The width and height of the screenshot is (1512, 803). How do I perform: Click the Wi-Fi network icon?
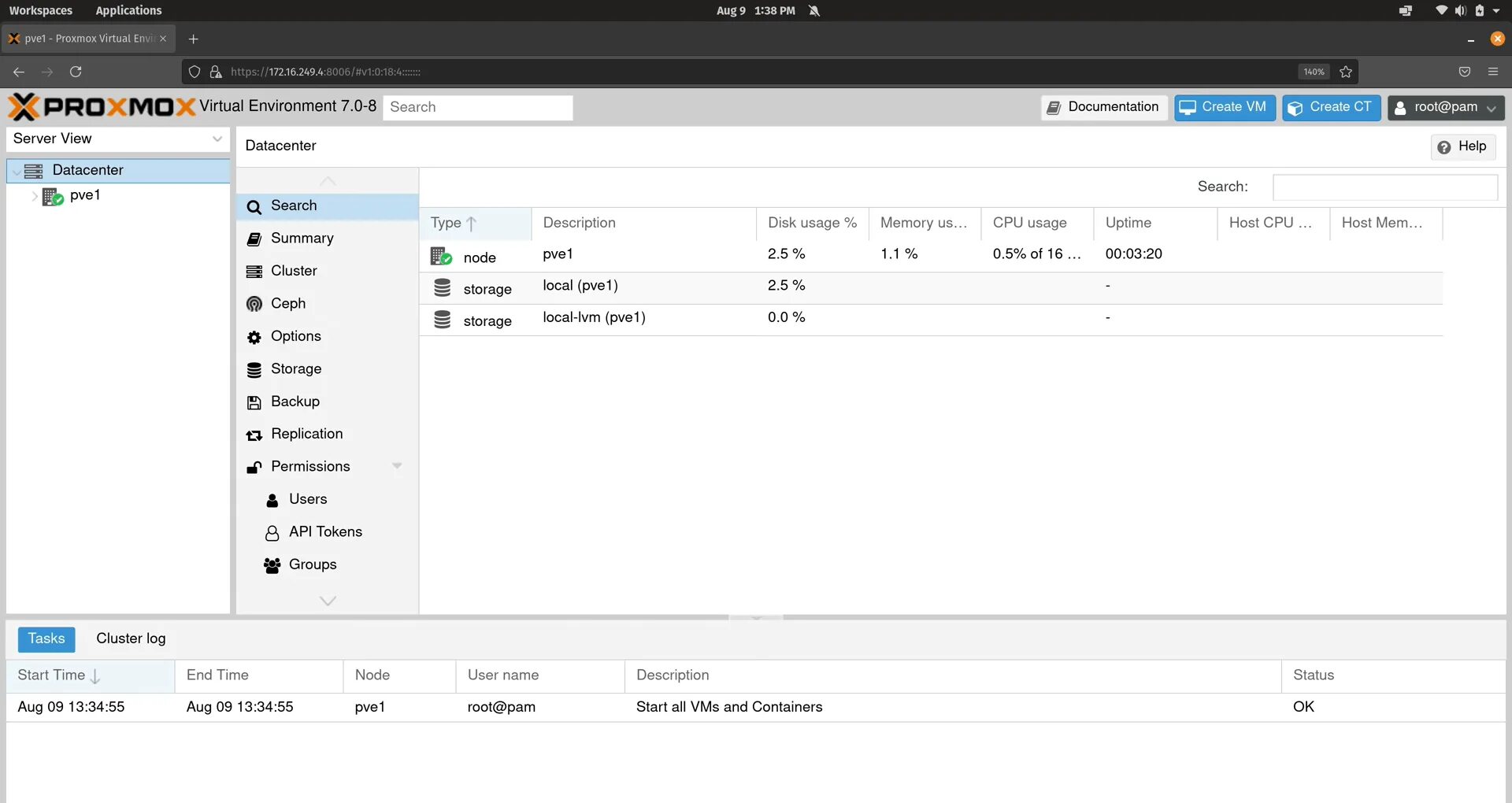pyautogui.click(x=1441, y=10)
